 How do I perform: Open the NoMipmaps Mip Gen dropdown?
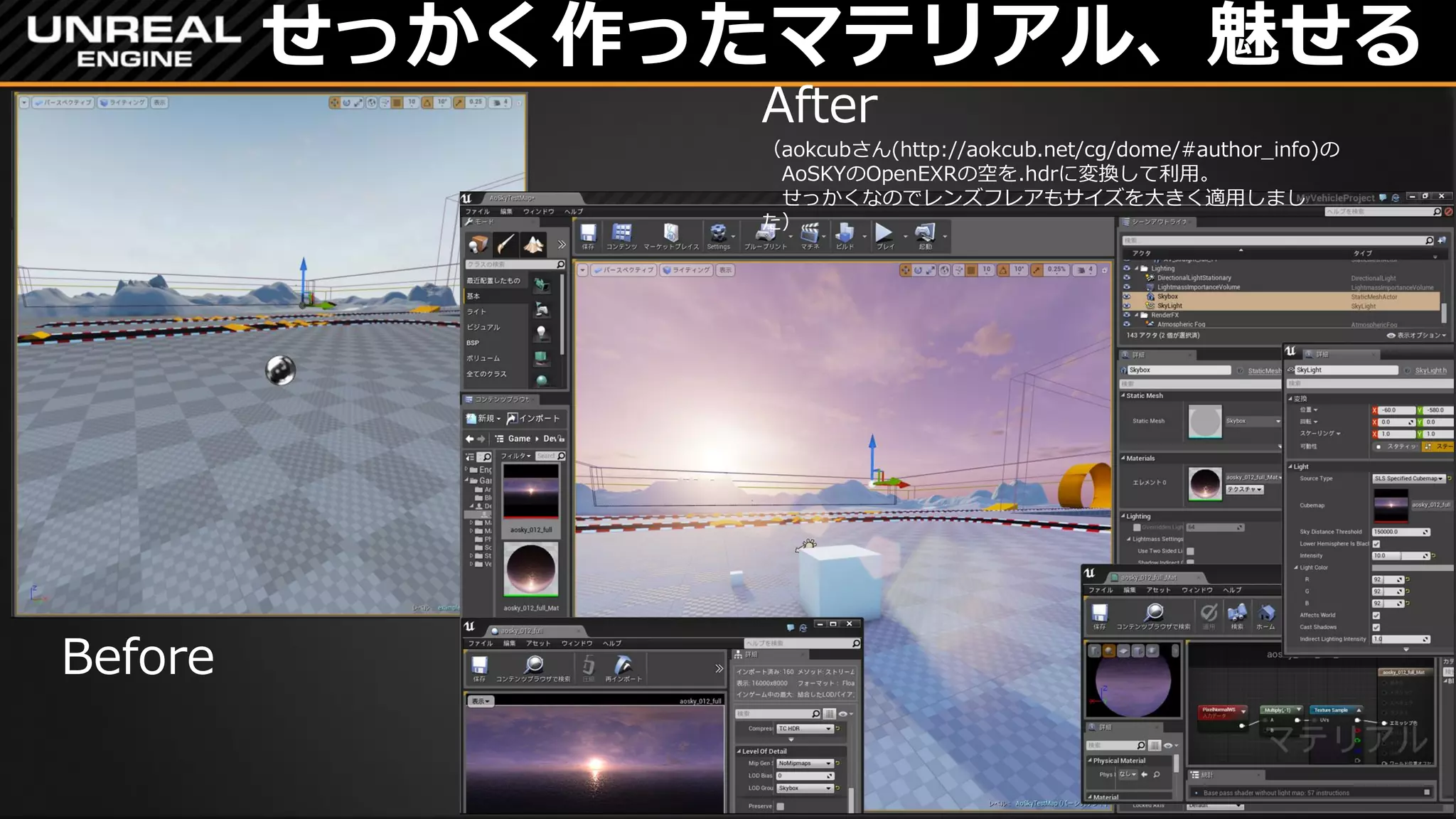[x=804, y=764]
